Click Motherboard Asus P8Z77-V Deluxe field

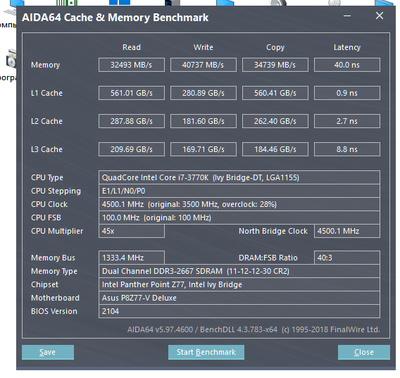[x=239, y=298]
